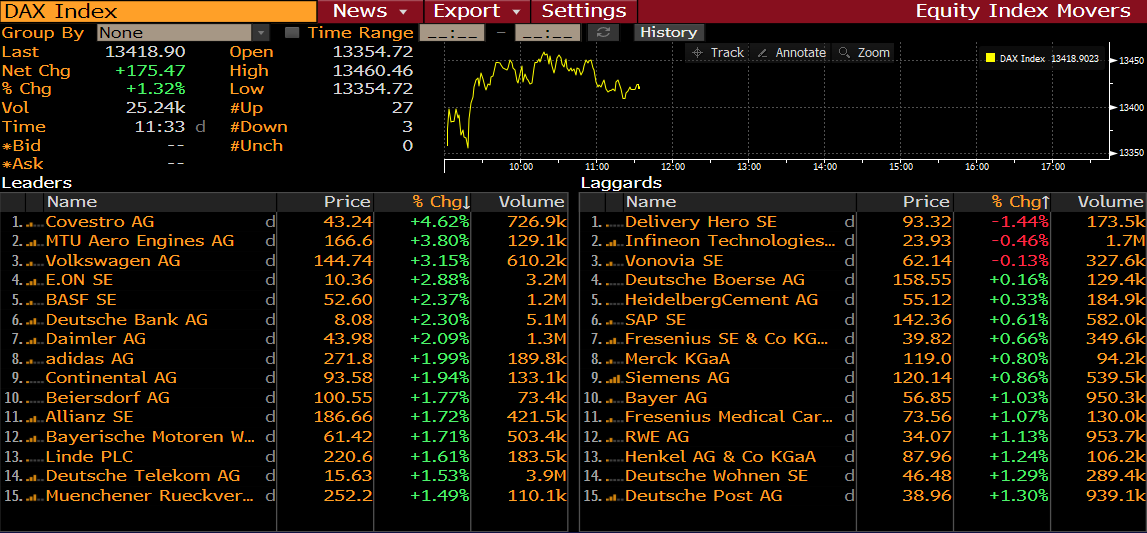Screen dimensions: 1147x533
Task: Click the History button
Action: pos(668,32)
